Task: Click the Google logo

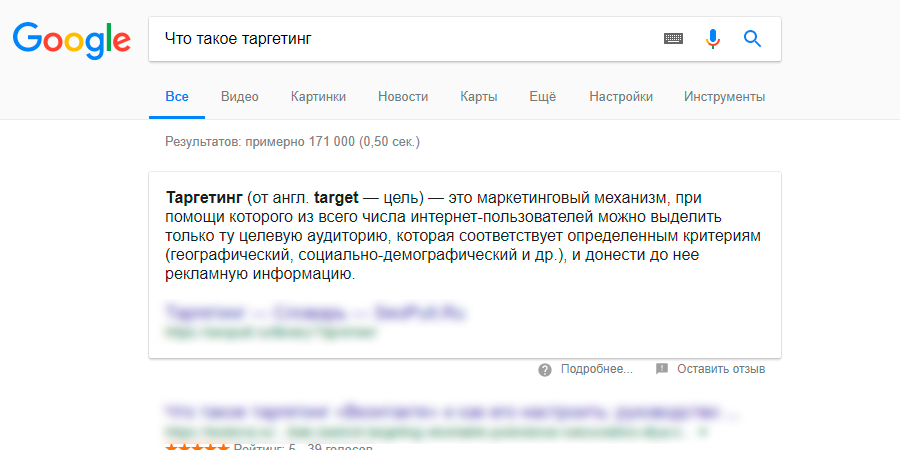Action: (x=71, y=39)
